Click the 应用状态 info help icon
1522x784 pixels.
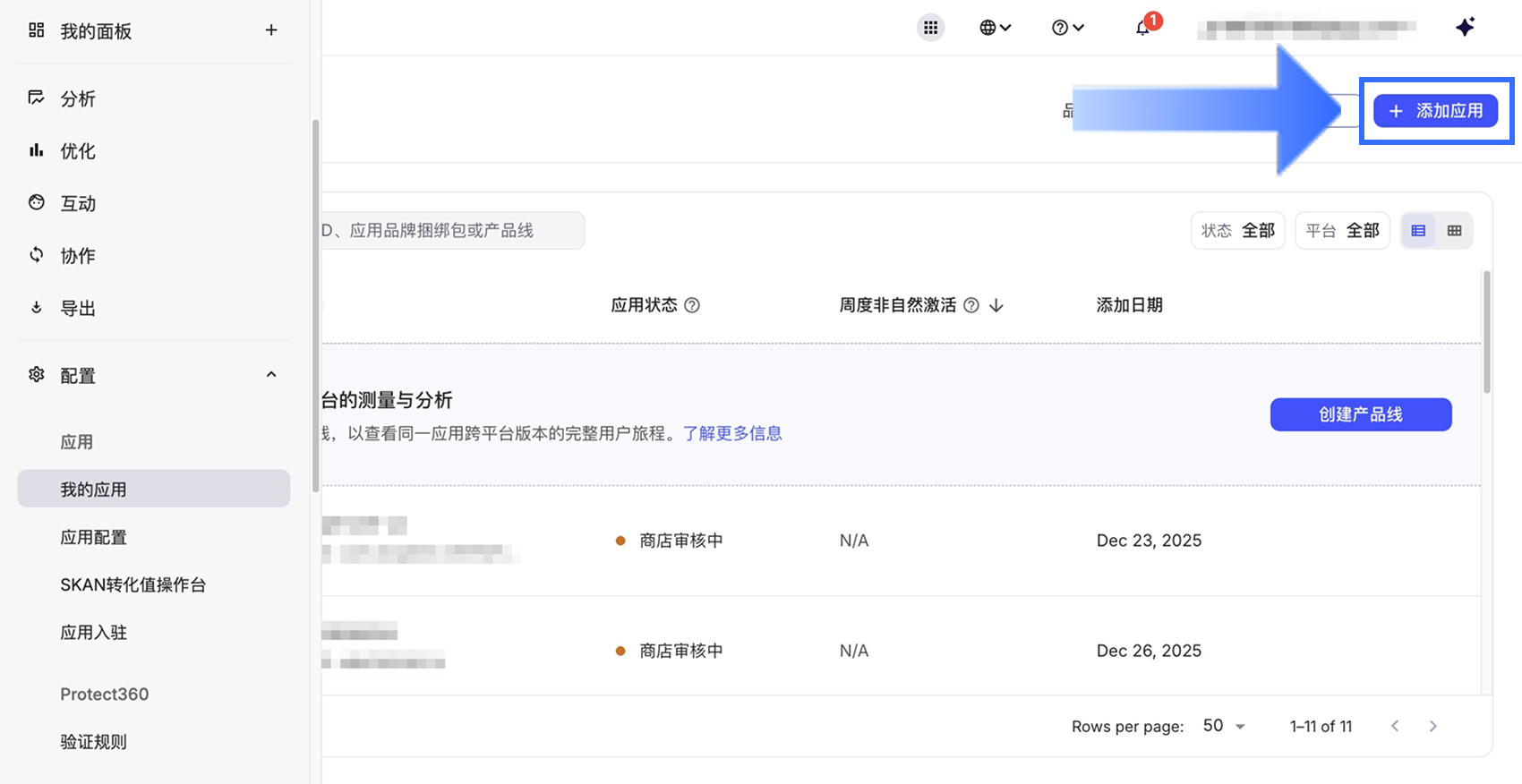click(692, 305)
